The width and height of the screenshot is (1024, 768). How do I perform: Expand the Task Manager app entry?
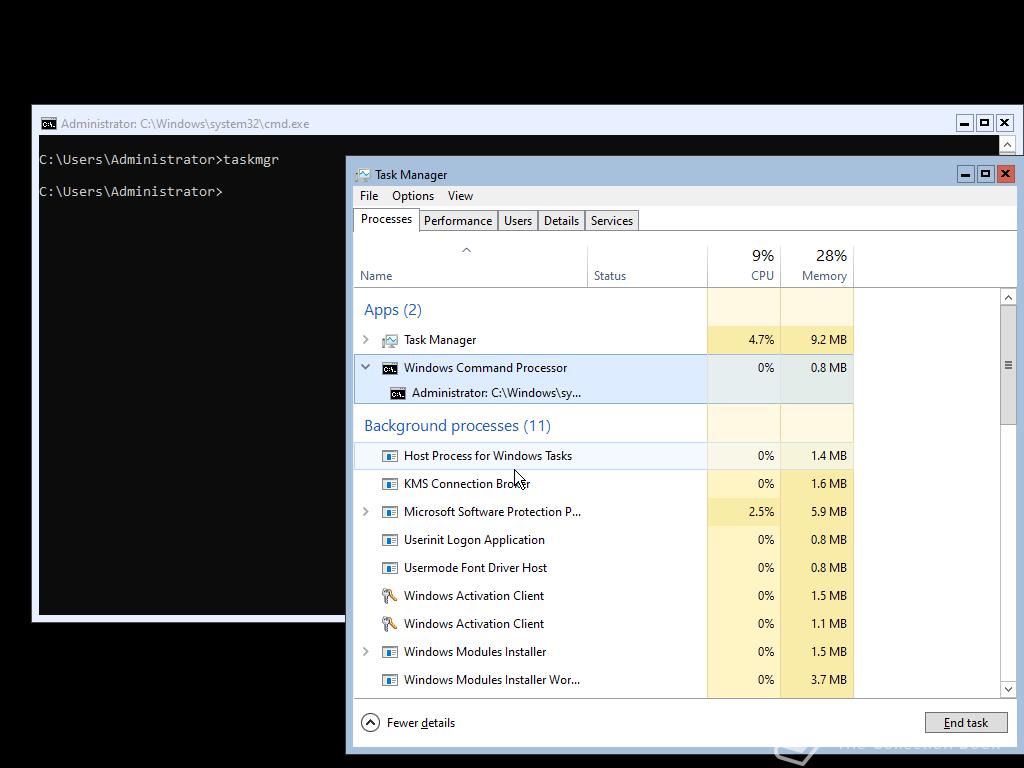coord(366,340)
